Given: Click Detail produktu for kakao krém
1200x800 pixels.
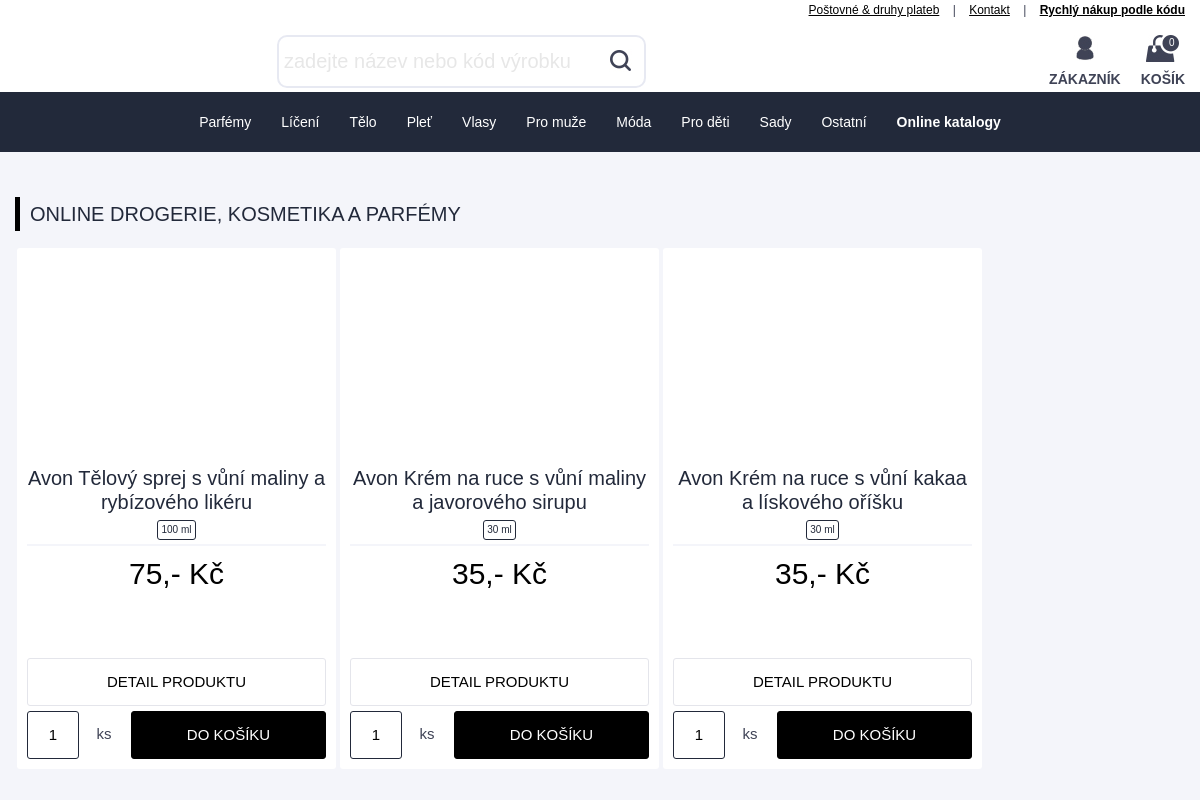Looking at the screenshot, I should (x=822, y=682).
